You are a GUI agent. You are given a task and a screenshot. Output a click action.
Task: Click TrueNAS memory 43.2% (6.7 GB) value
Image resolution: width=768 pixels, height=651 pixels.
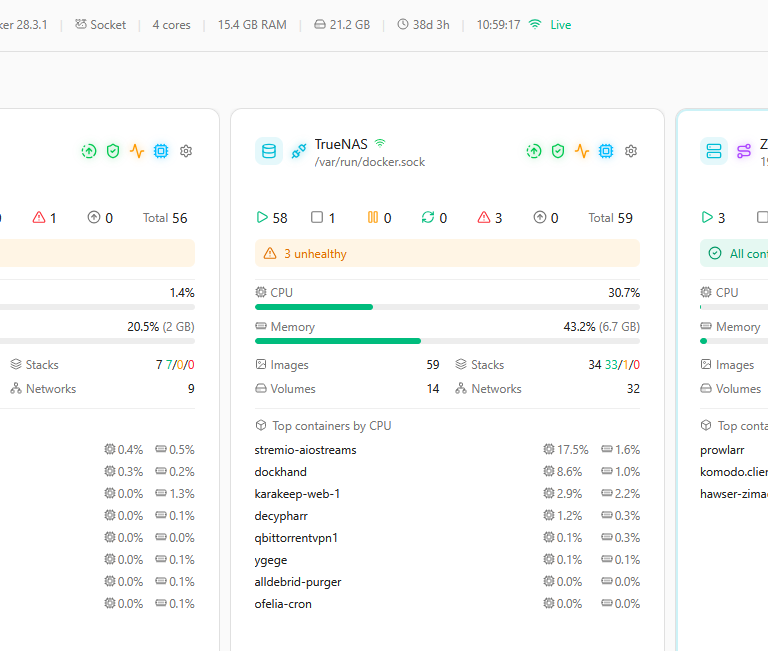[x=601, y=326]
